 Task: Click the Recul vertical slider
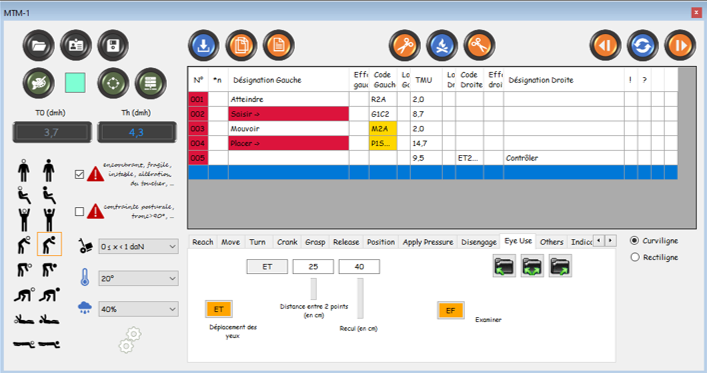click(x=360, y=298)
